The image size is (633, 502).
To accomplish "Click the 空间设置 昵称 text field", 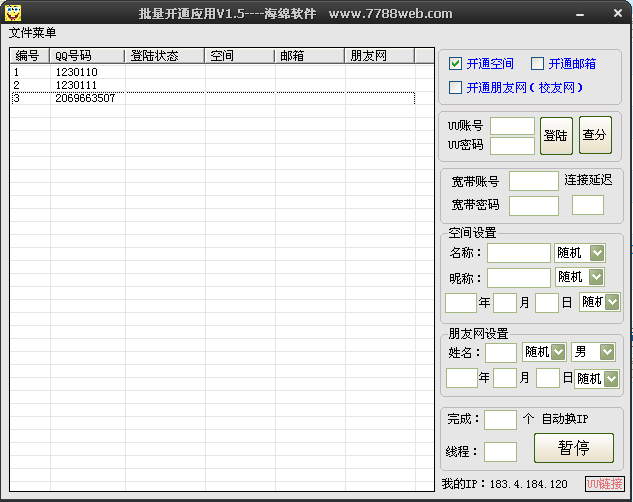I will [x=519, y=278].
